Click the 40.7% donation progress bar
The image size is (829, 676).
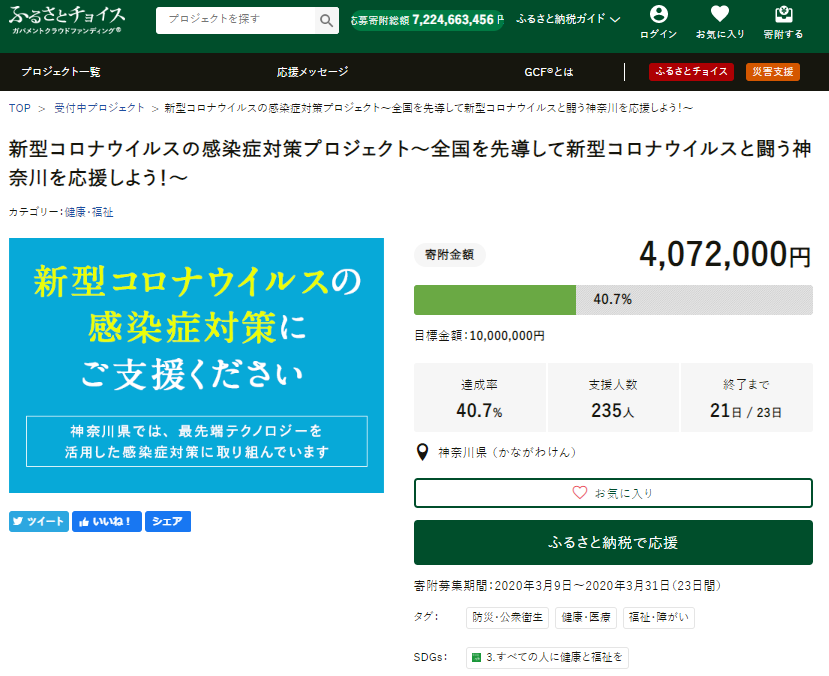pos(613,300)
